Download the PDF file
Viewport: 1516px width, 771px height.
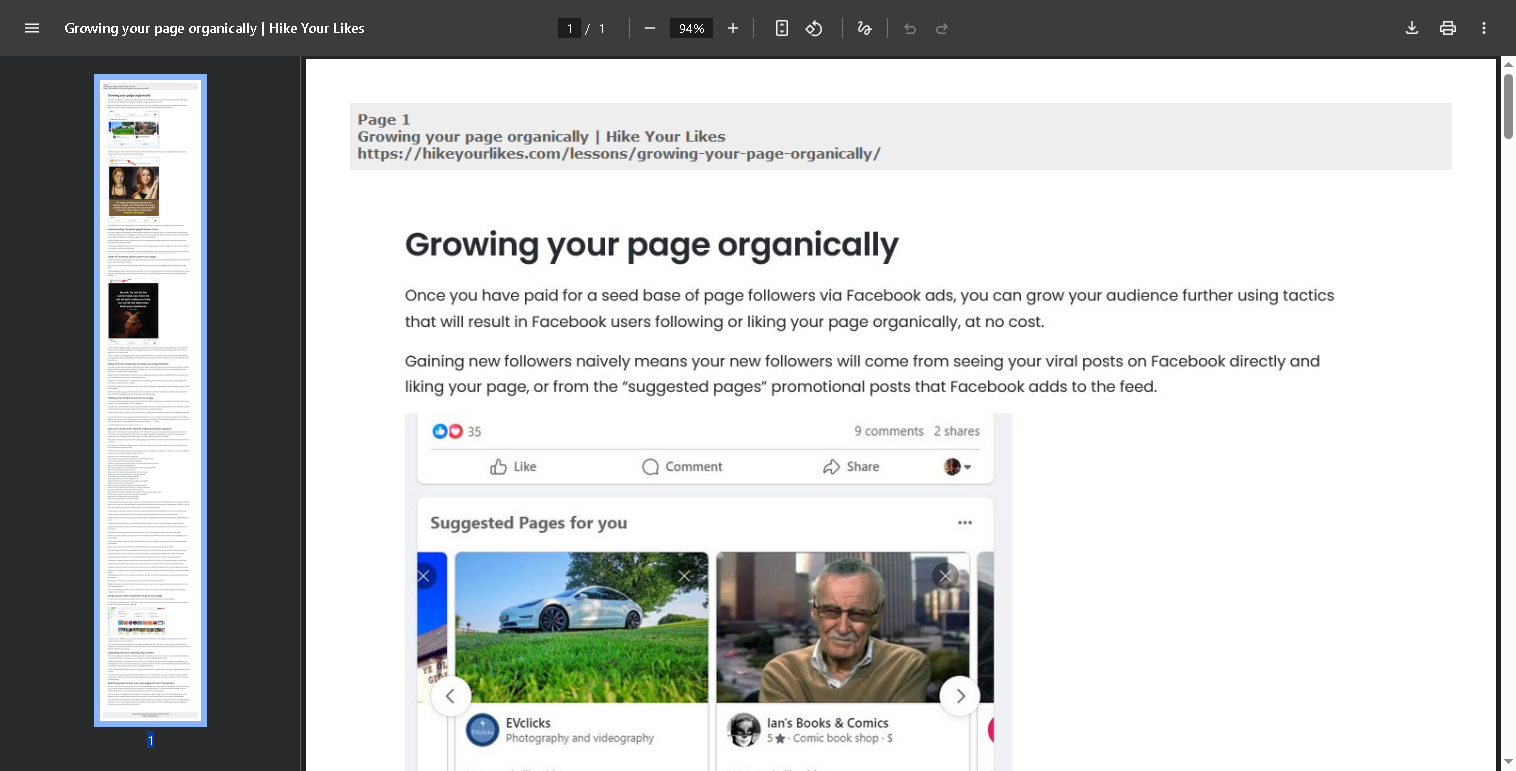[1412, 28]
